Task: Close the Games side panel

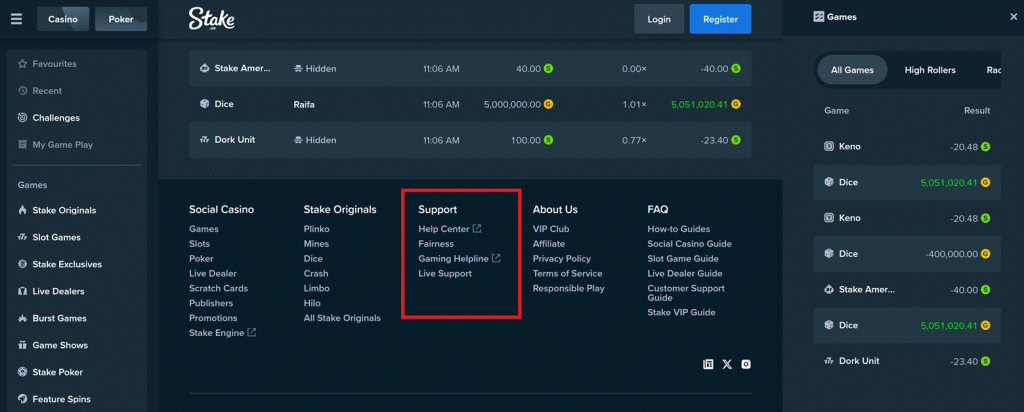Action: 1013,17
